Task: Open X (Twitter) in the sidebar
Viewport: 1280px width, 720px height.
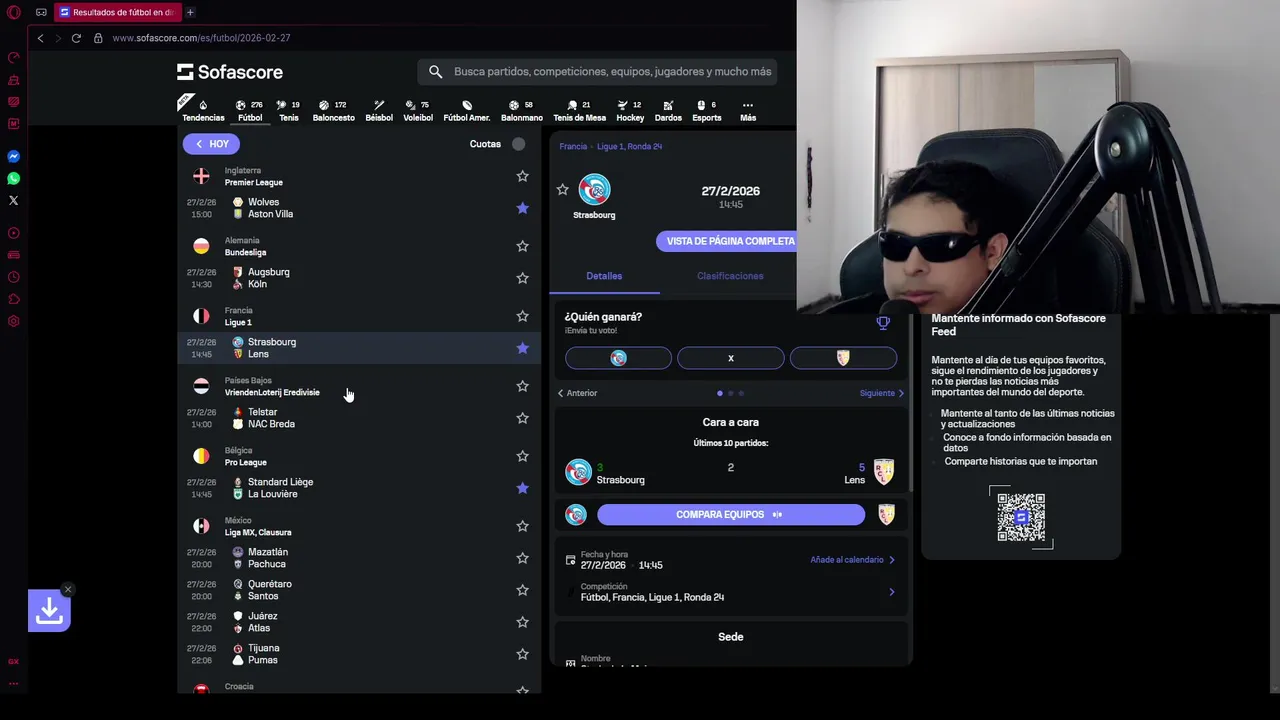Action: coord(14,201)
